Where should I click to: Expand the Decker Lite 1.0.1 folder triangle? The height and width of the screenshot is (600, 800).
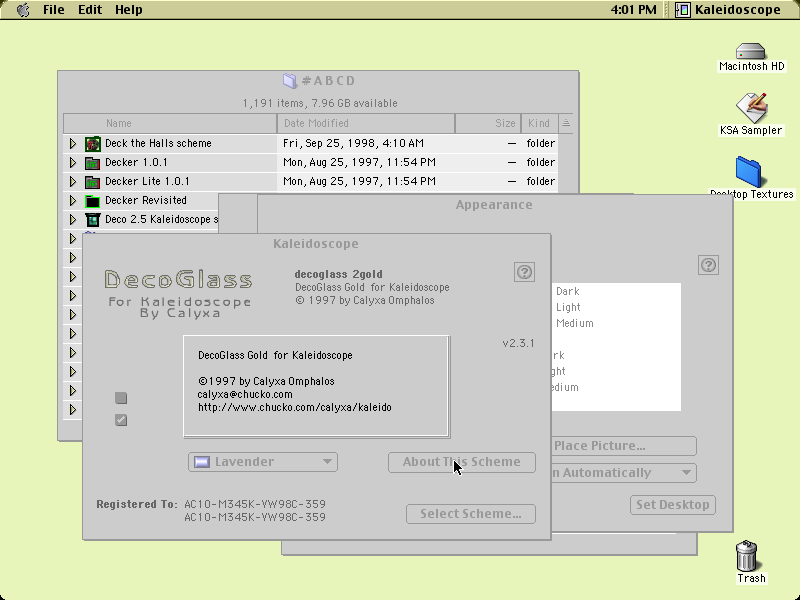pyautogui.click(x=73, y=182)
